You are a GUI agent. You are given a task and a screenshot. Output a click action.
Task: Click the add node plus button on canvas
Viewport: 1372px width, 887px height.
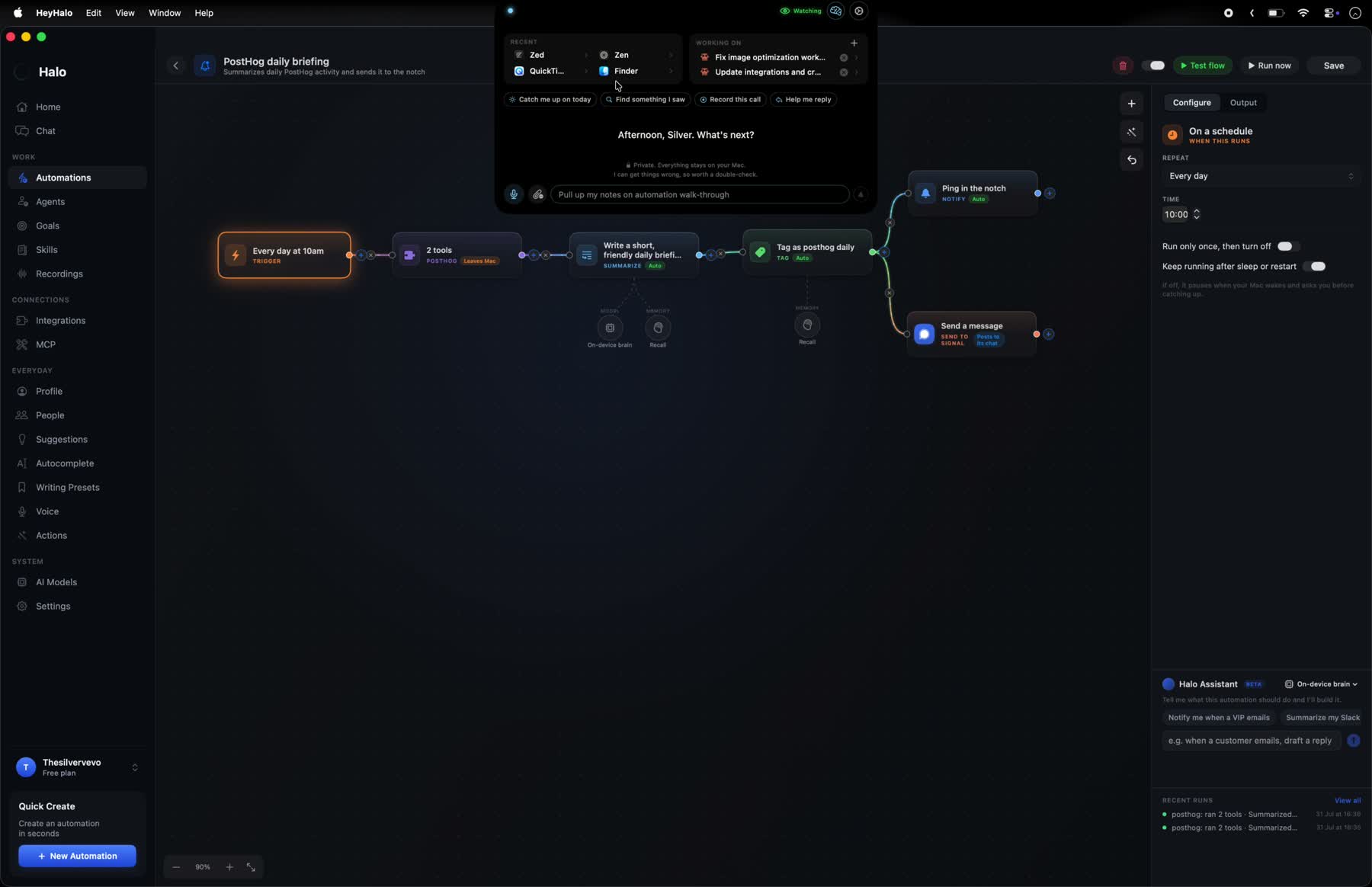pyautogui.click(x=1132, y=104)
